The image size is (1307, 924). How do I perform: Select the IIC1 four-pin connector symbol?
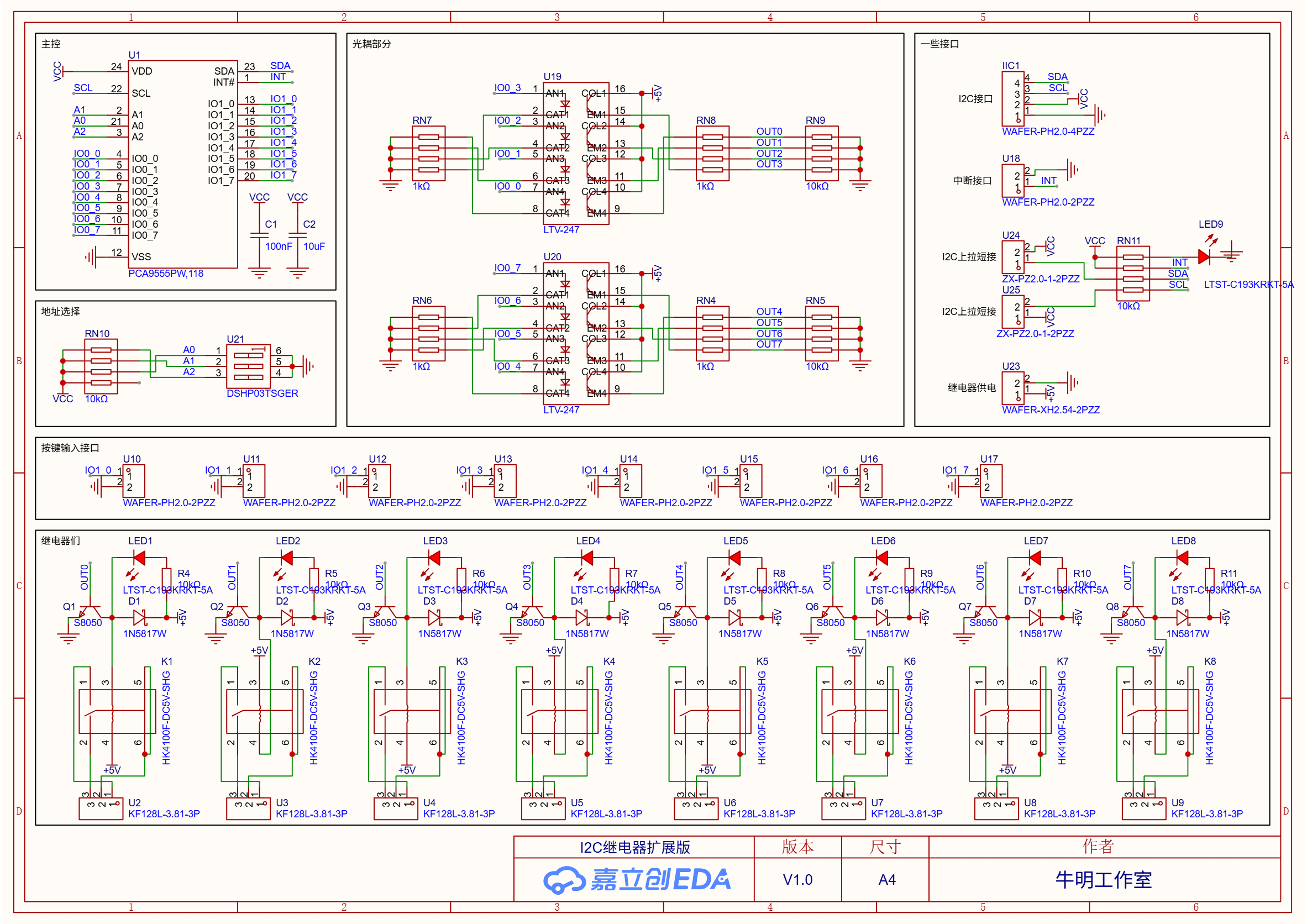[x=1012, y=98]
